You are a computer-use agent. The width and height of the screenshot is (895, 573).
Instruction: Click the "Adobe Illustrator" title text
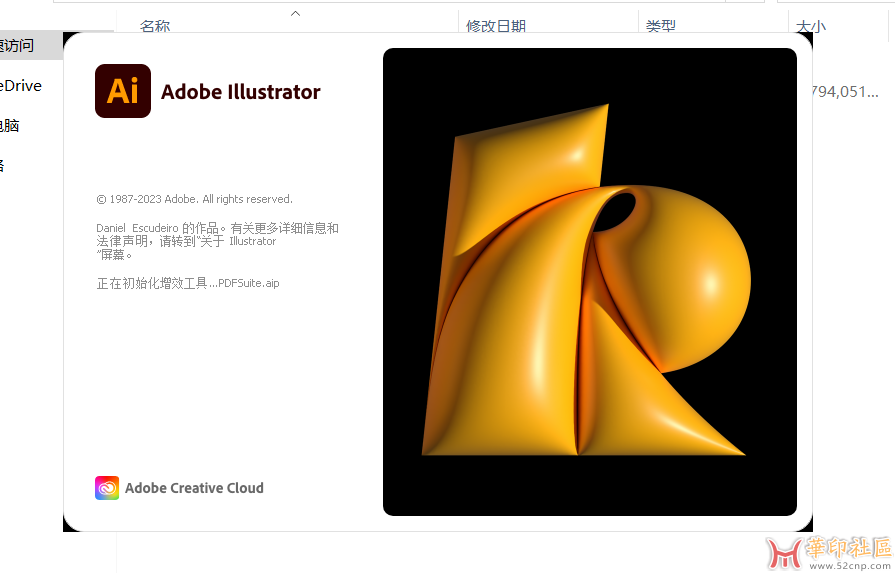click(240, 92)
